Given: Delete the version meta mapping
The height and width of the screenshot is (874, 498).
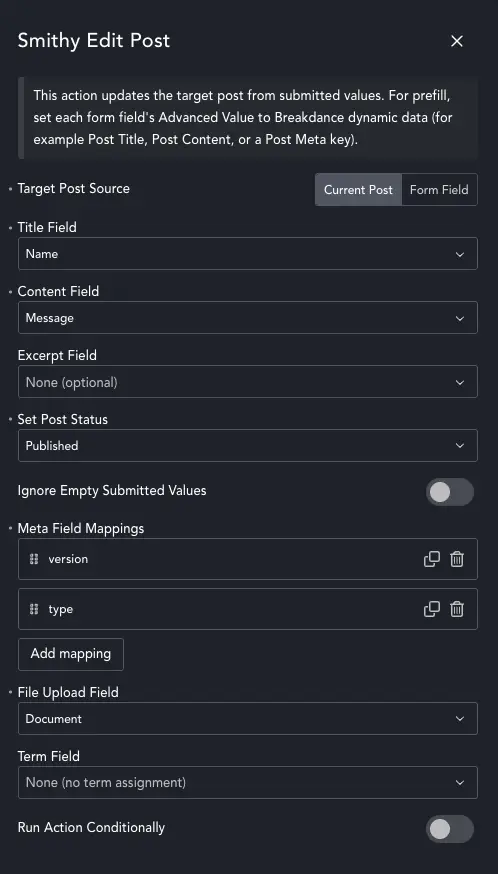Looking at the screenshot, I should 457,559.
